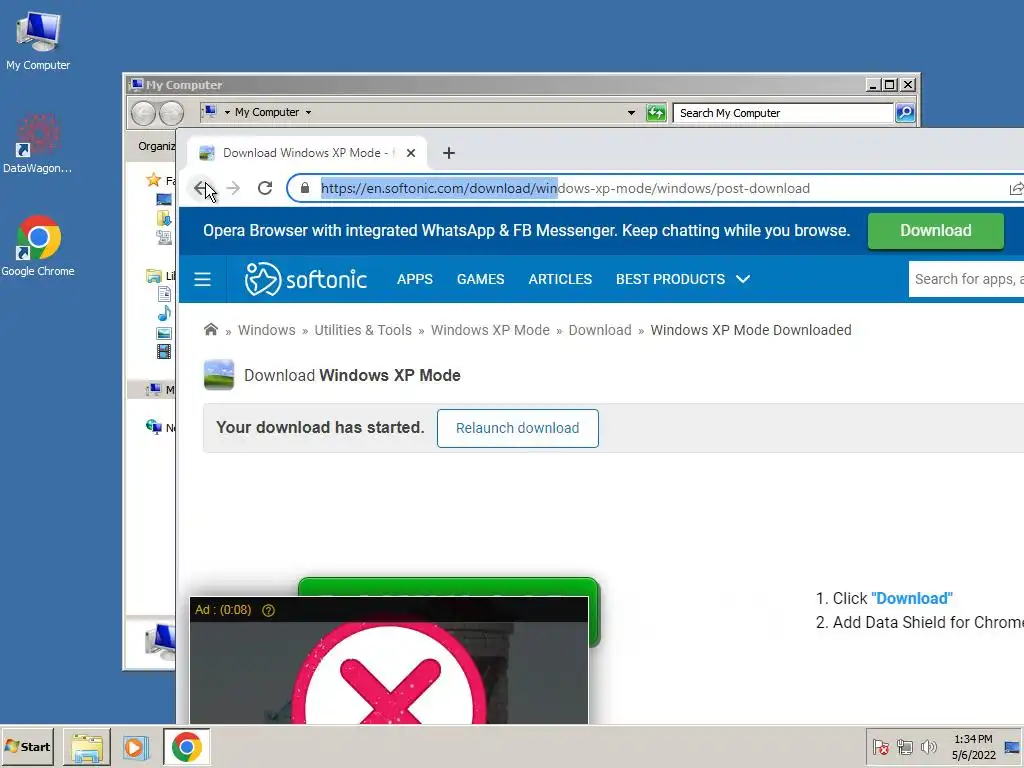The width and height of the screenshot is (1024, 768).
Task: Open Windows Media Player from taskbar
Action: [x=136, y=747]
